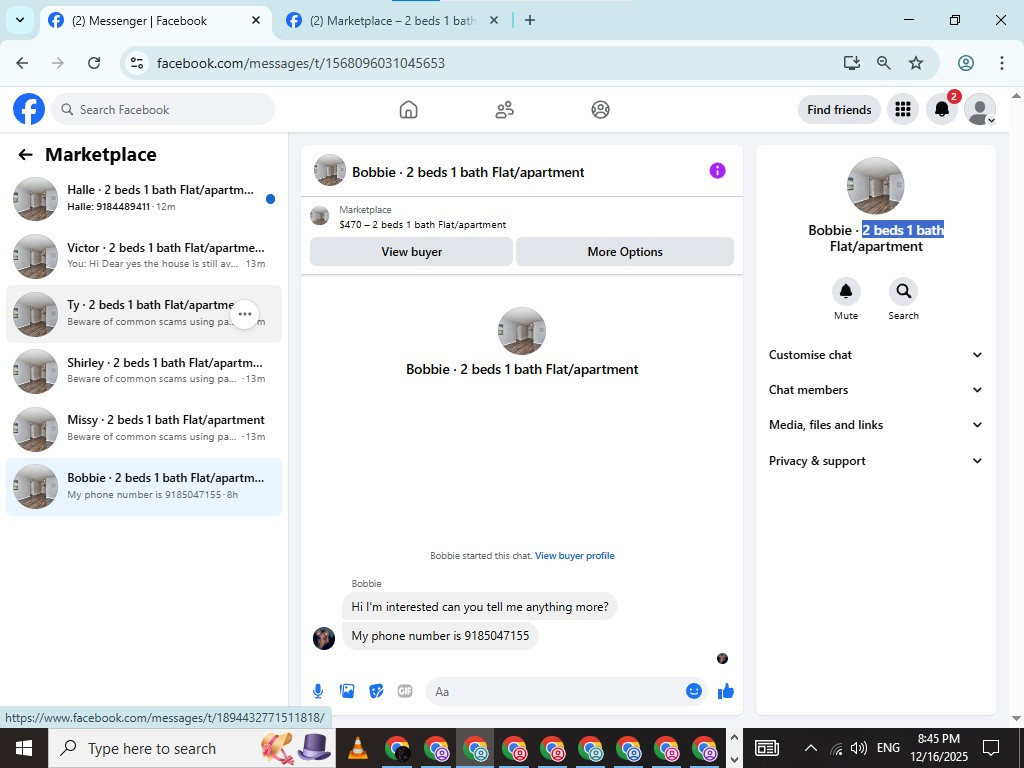Go back using the Marketplace back arrow
This screenshot has height=768, width=1024.
coord(25,155)
